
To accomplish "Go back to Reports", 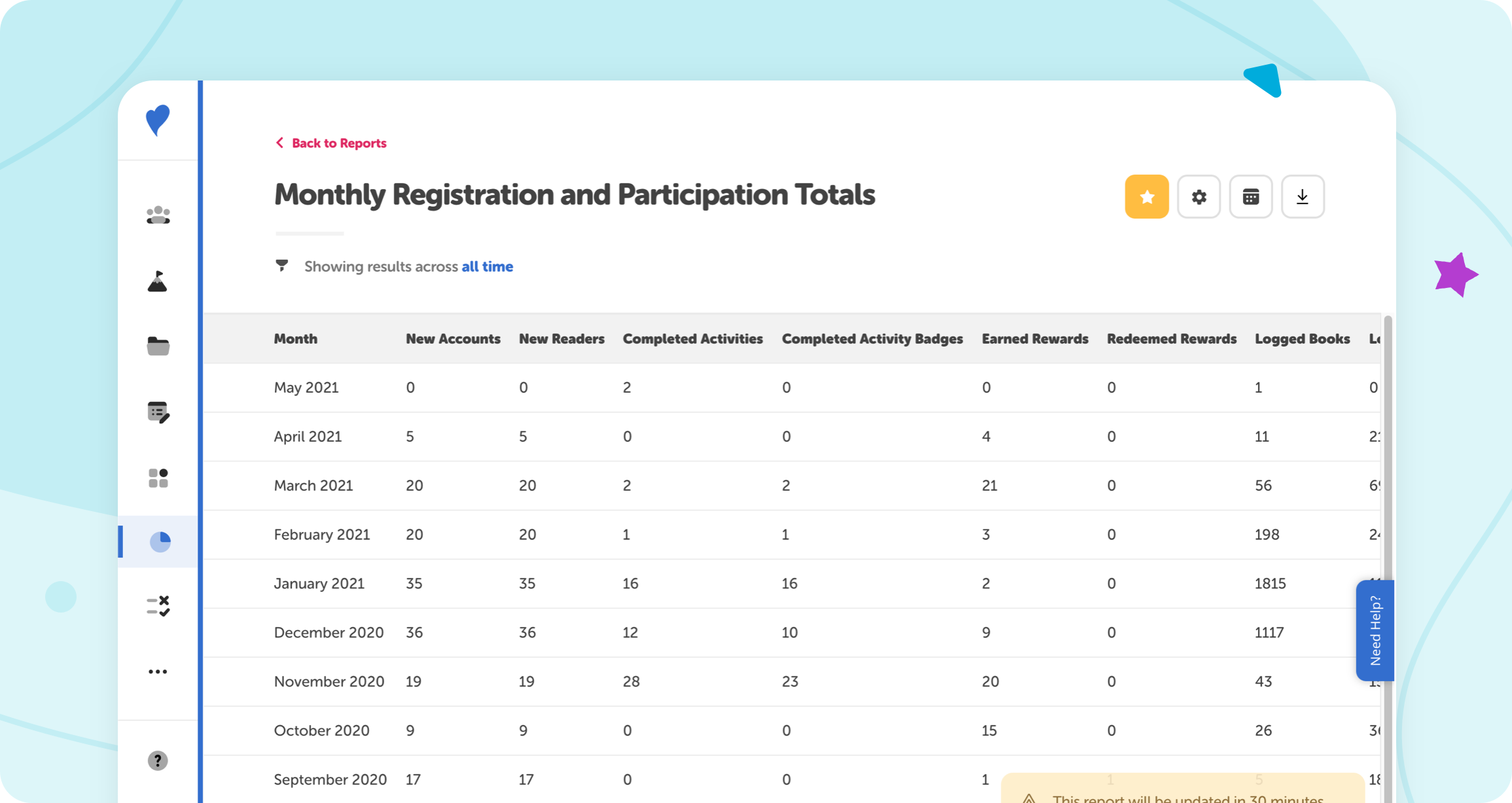I will (331, 143).
